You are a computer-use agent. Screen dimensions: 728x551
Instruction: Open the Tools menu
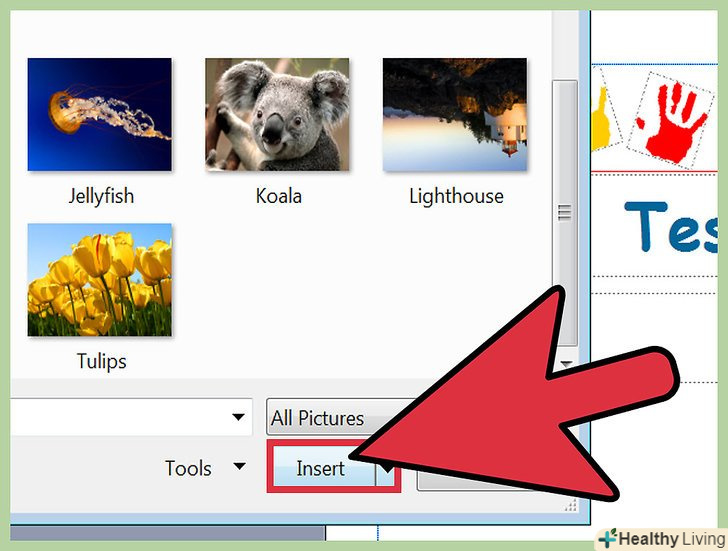(x=188, y=468)
